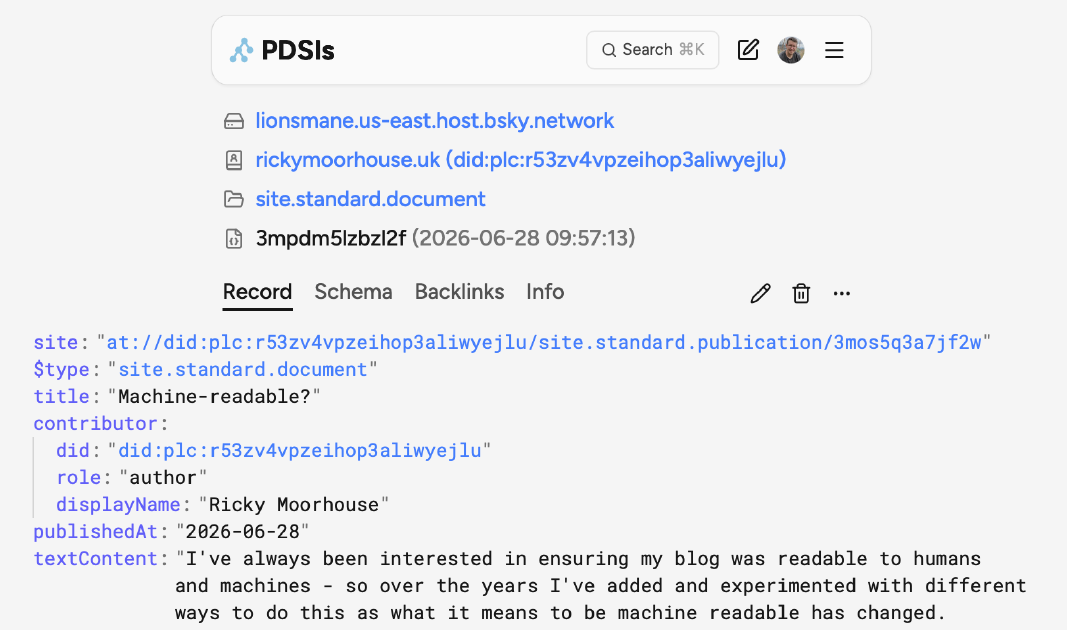The image size is (1067, 630).
Task: Open user profile avatar
Action: pos(791,50)
